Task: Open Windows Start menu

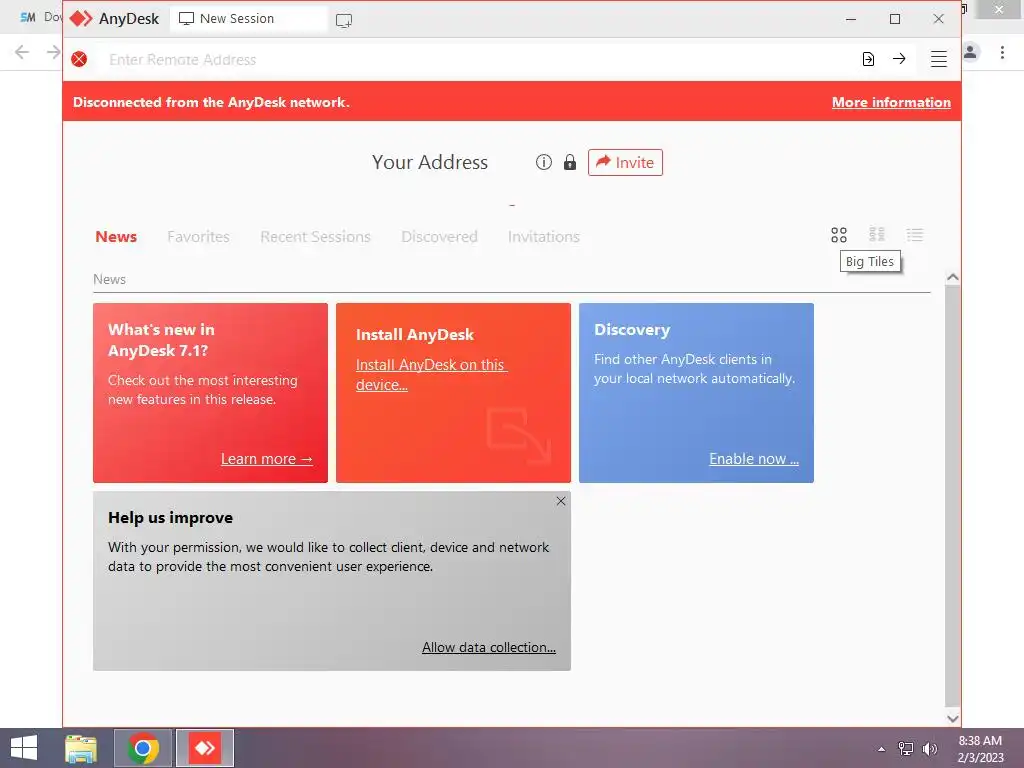Action: point(24,748)
